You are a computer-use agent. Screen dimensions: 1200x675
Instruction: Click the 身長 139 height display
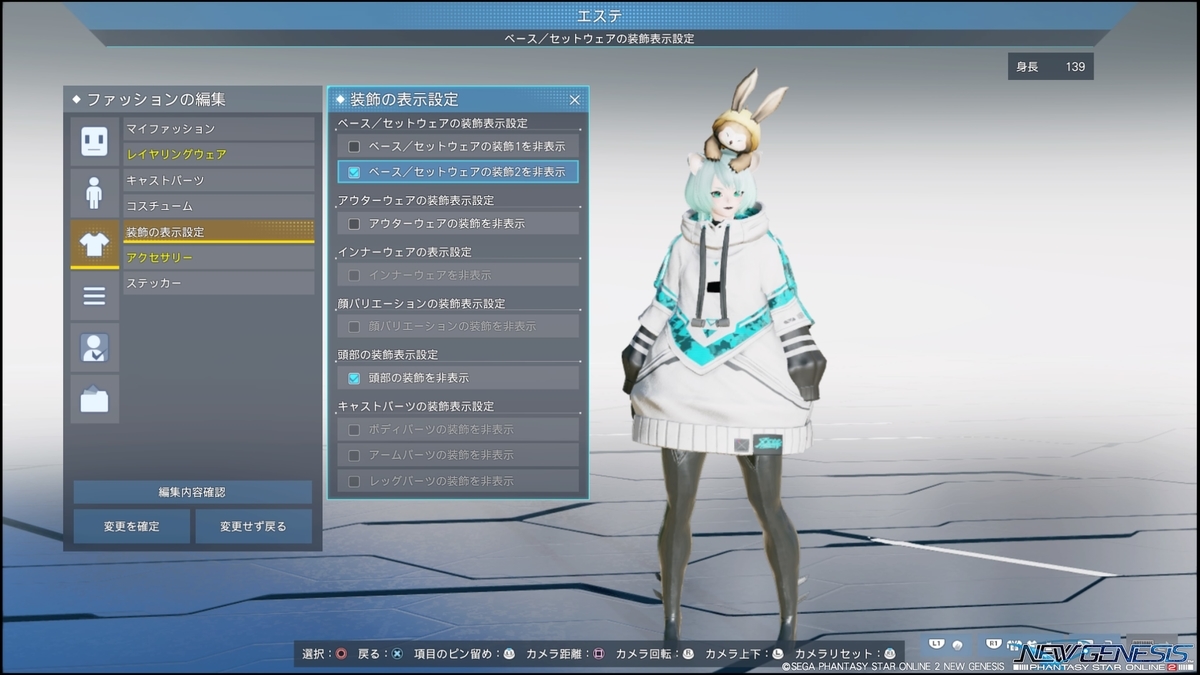click(x=1050, y=67)
